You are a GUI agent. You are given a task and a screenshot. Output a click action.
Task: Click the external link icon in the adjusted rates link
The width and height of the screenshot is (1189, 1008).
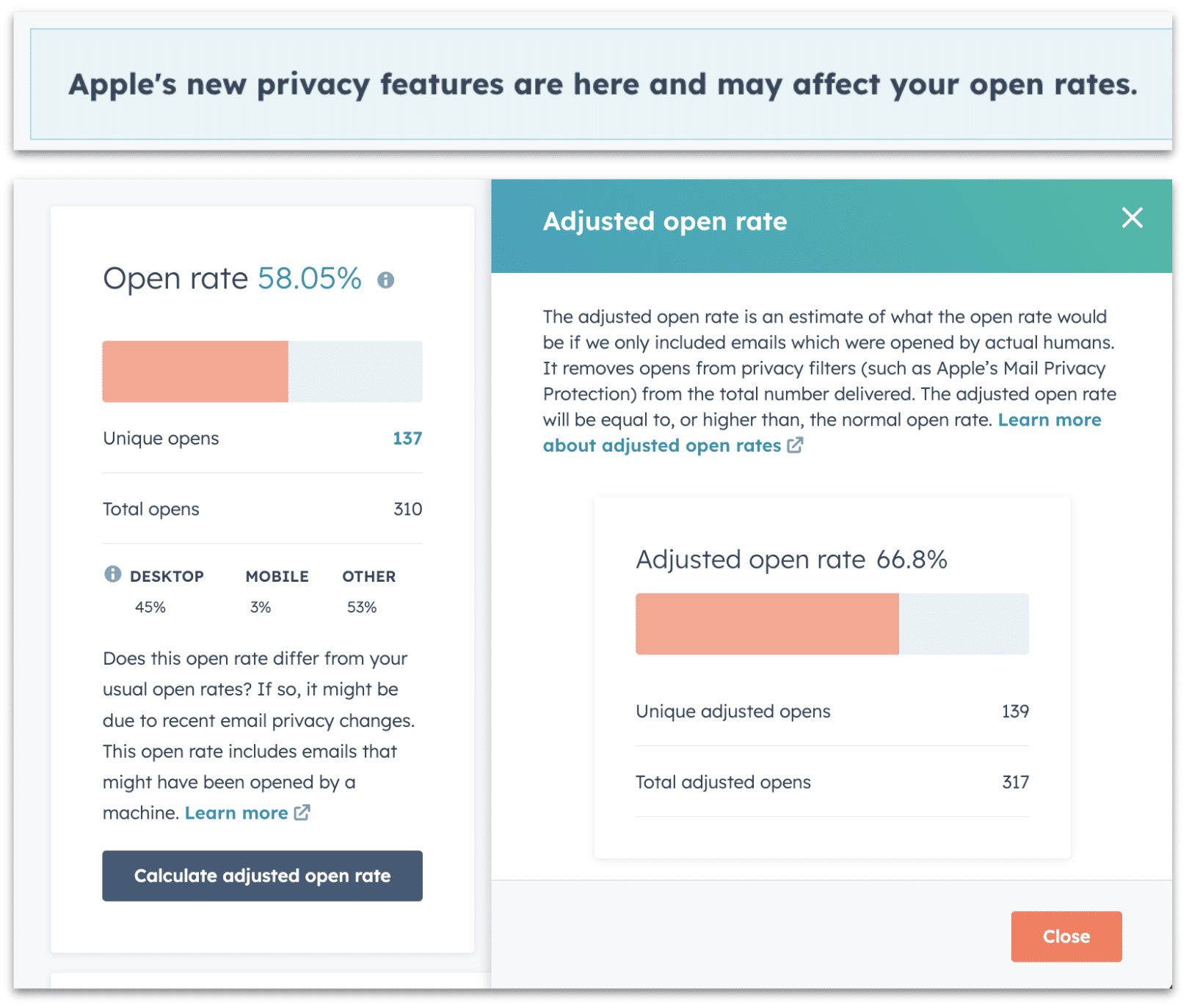point(795,445)
